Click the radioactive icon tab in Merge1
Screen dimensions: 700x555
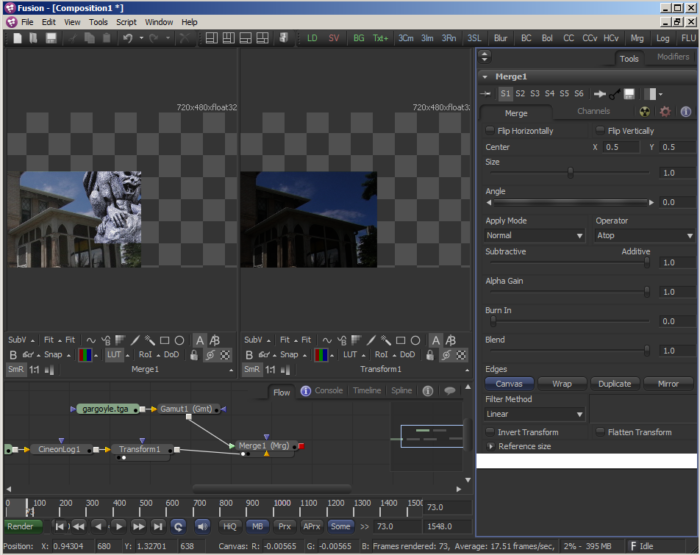point(644,112)
